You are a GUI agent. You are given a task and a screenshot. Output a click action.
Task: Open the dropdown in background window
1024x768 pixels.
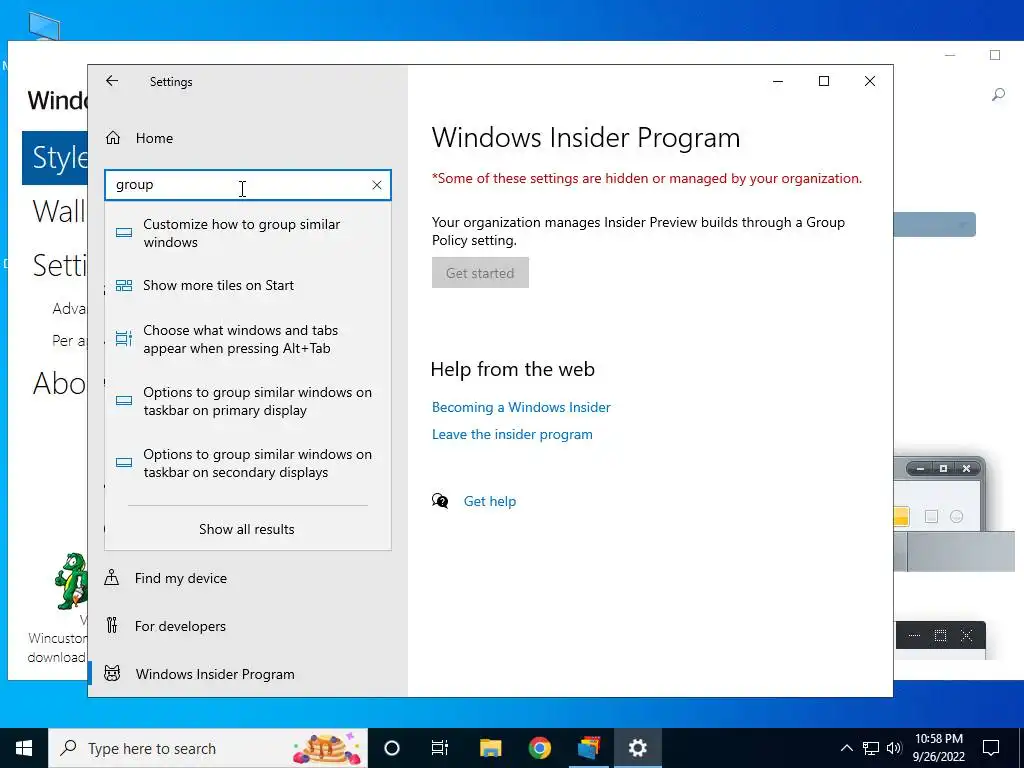pyautogui.click(x=935, y=225)
